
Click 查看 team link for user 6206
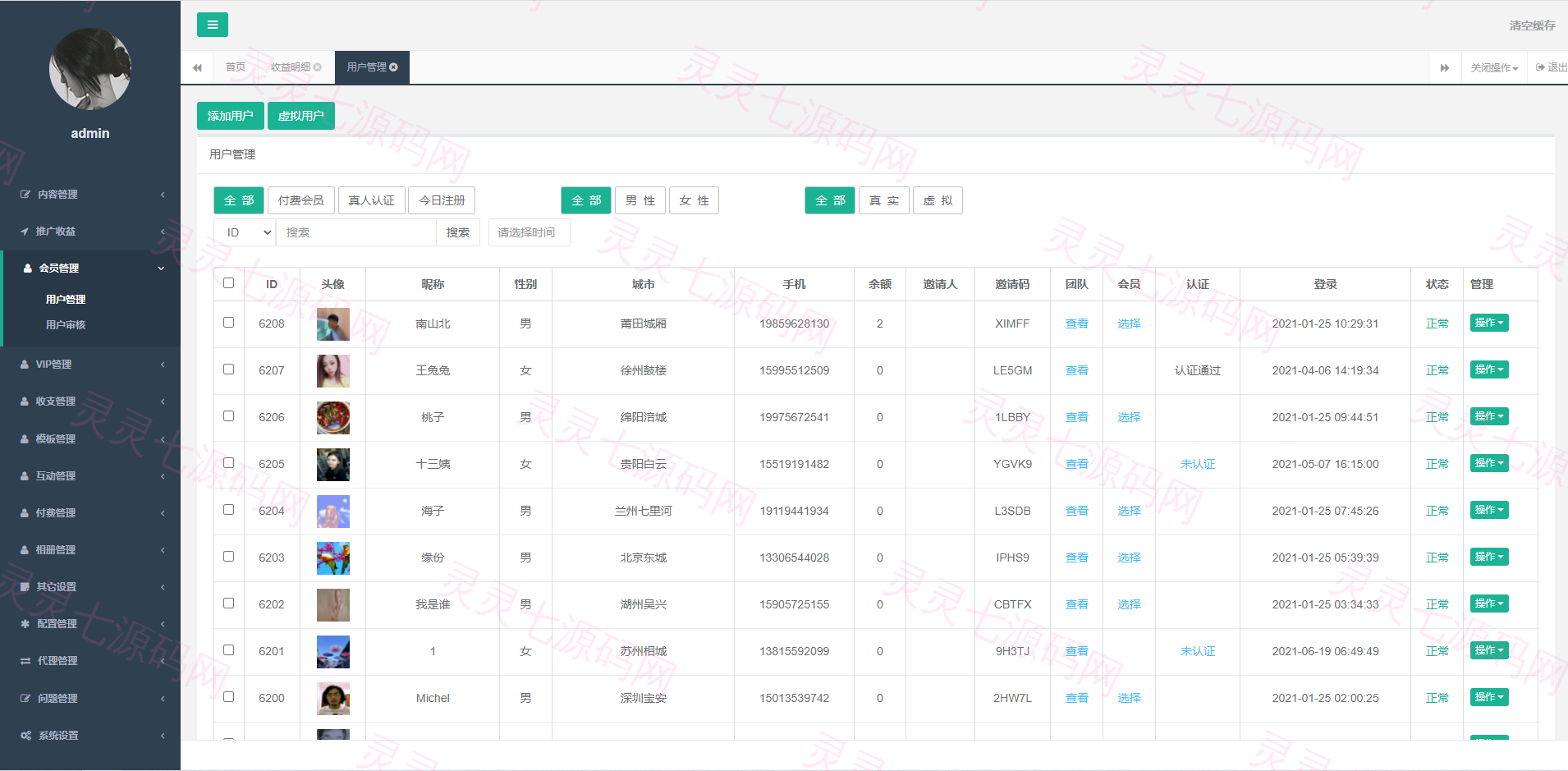pyautogui.click(x=1076, y=417)
